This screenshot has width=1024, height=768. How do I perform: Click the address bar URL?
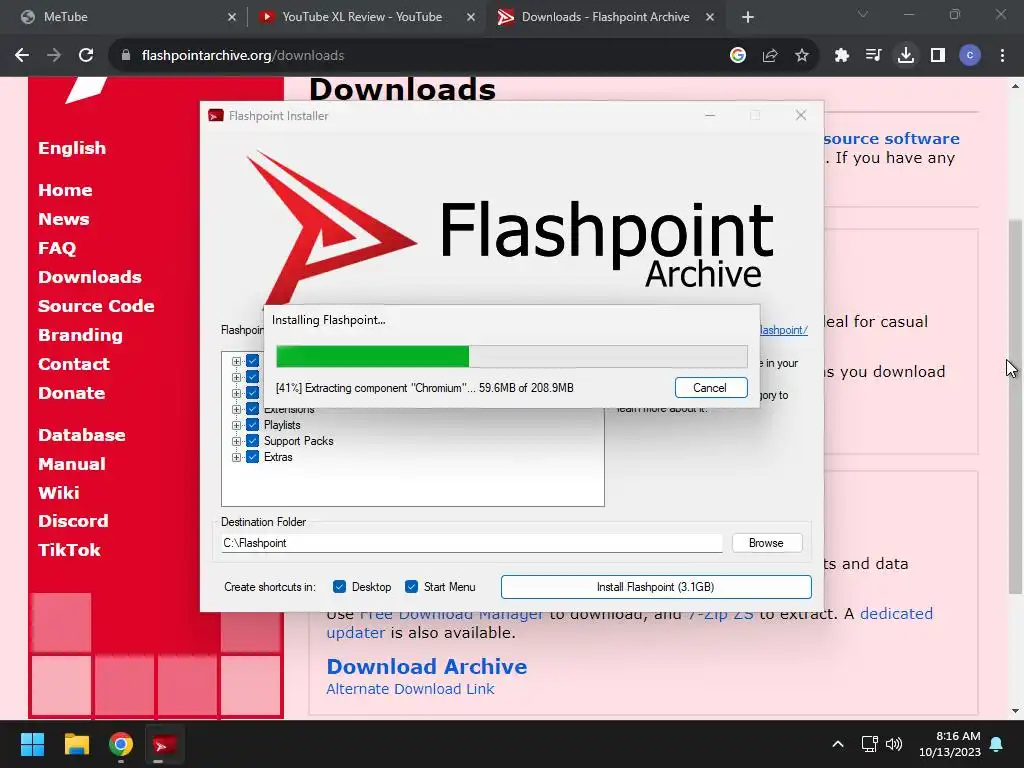[243, 56]
